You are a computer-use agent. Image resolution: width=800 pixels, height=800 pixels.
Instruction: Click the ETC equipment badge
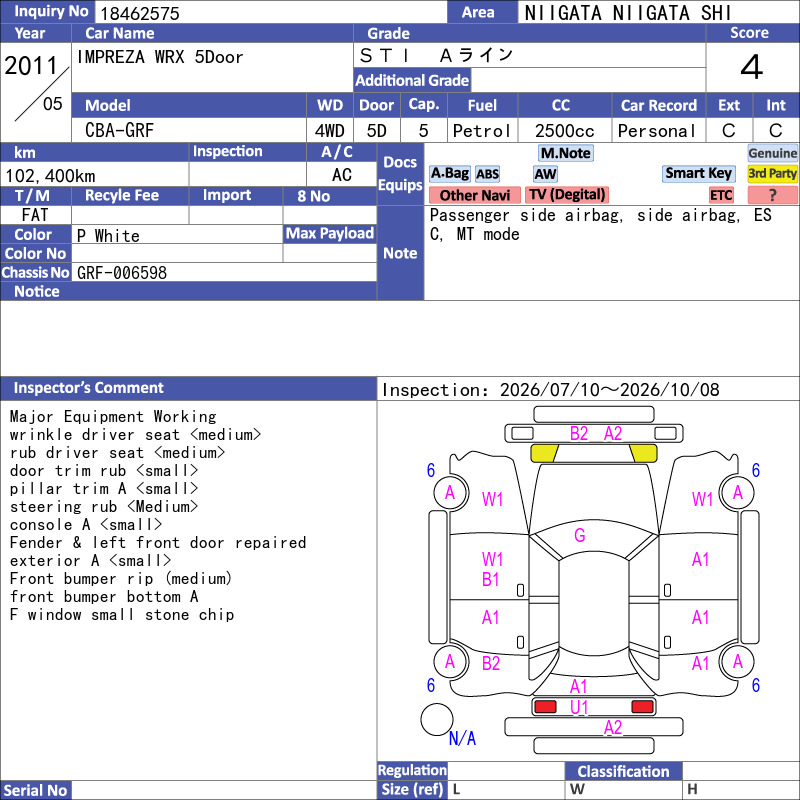tap(721, 195)
